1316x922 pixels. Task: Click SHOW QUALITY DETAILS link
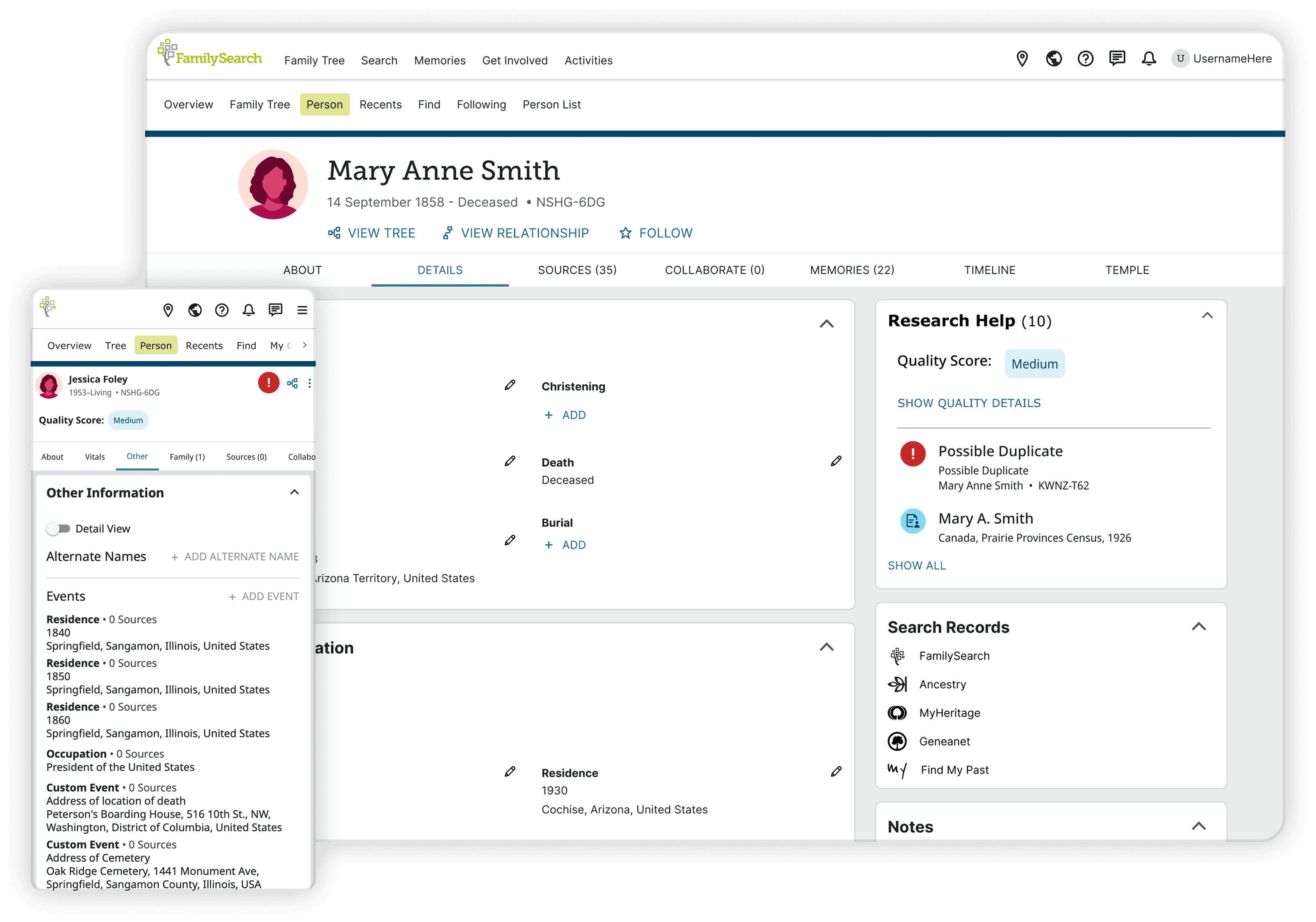pyautogui.click(x=969, y=403)
